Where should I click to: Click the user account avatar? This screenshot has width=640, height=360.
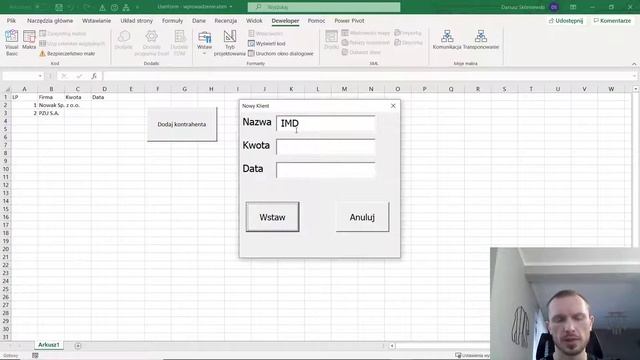(554, 7)
